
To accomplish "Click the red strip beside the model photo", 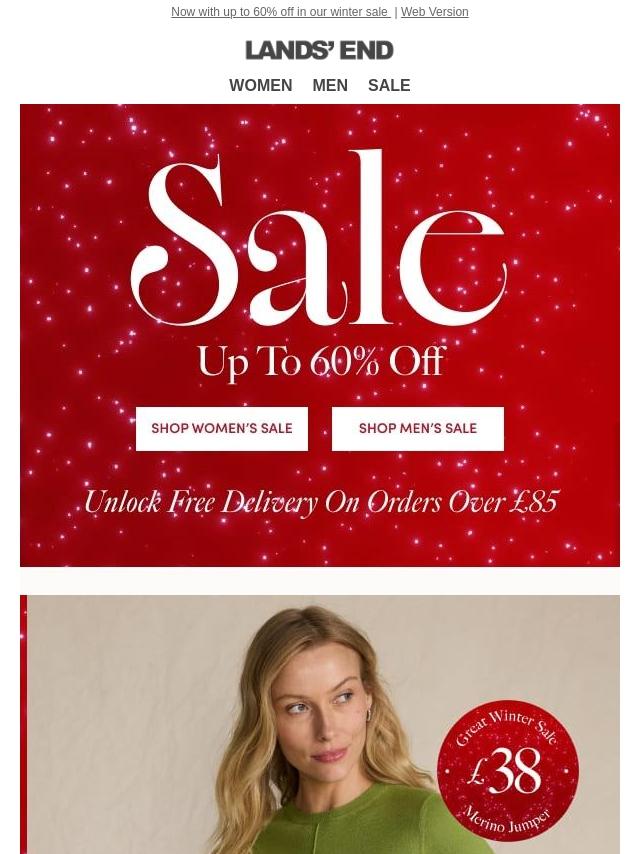I will click(x=23, y=724).
